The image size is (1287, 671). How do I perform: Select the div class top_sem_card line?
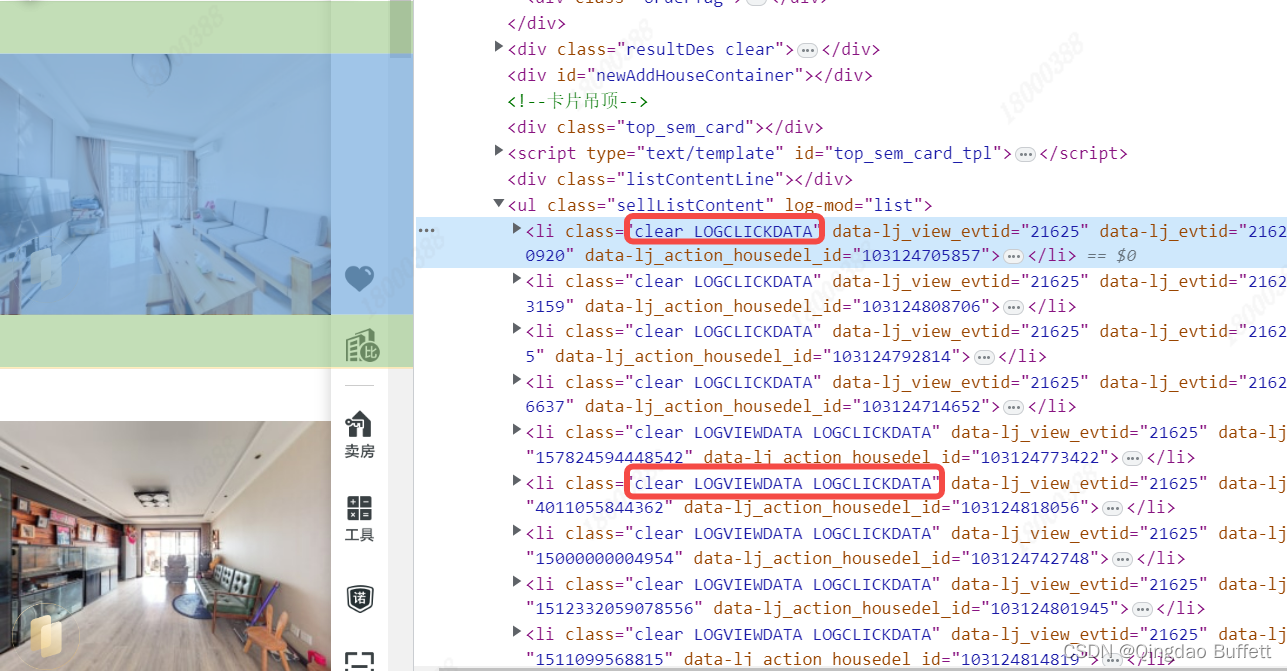tap(665, 127)
